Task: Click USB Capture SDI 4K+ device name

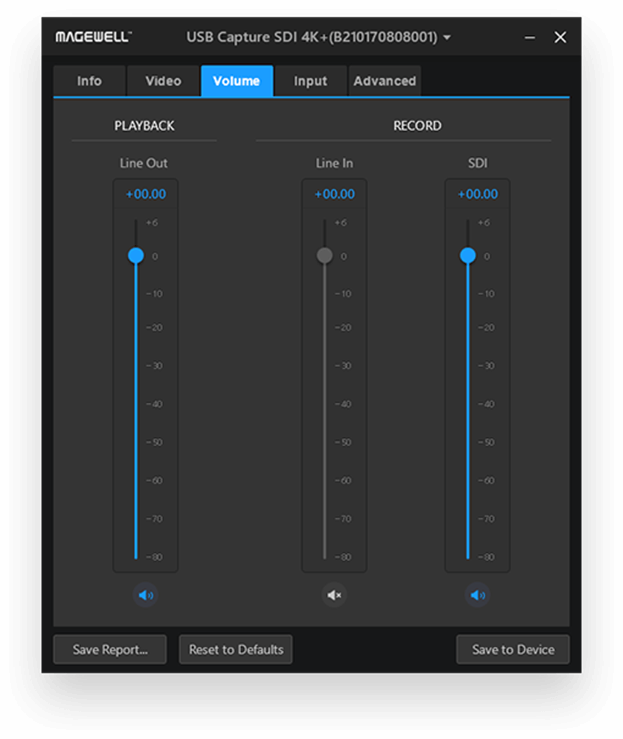Action: pyautogui.click(x=312, y=37)
